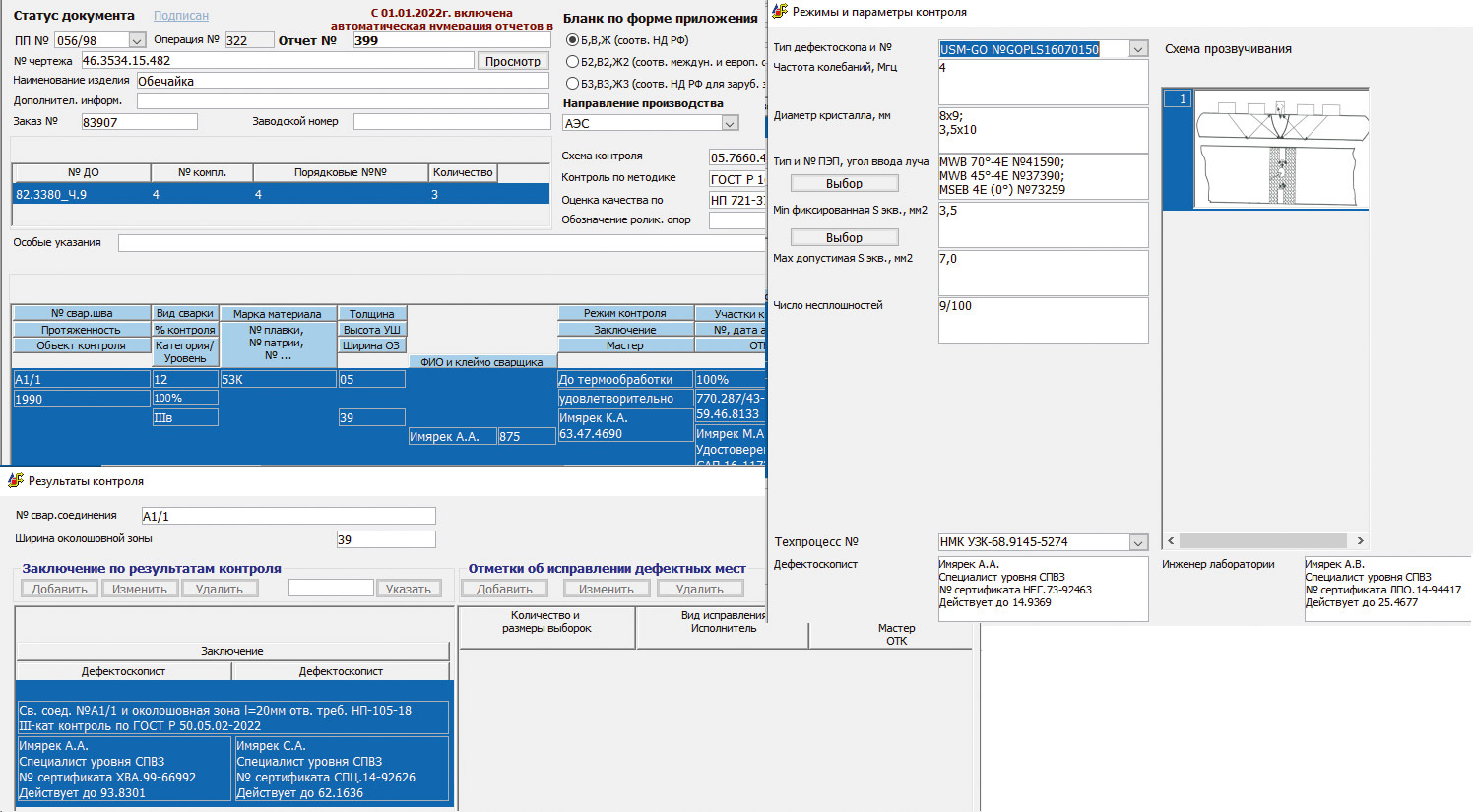Click the № ДО column header
The width and height of the screenshot is (1473, 812).
83,172
